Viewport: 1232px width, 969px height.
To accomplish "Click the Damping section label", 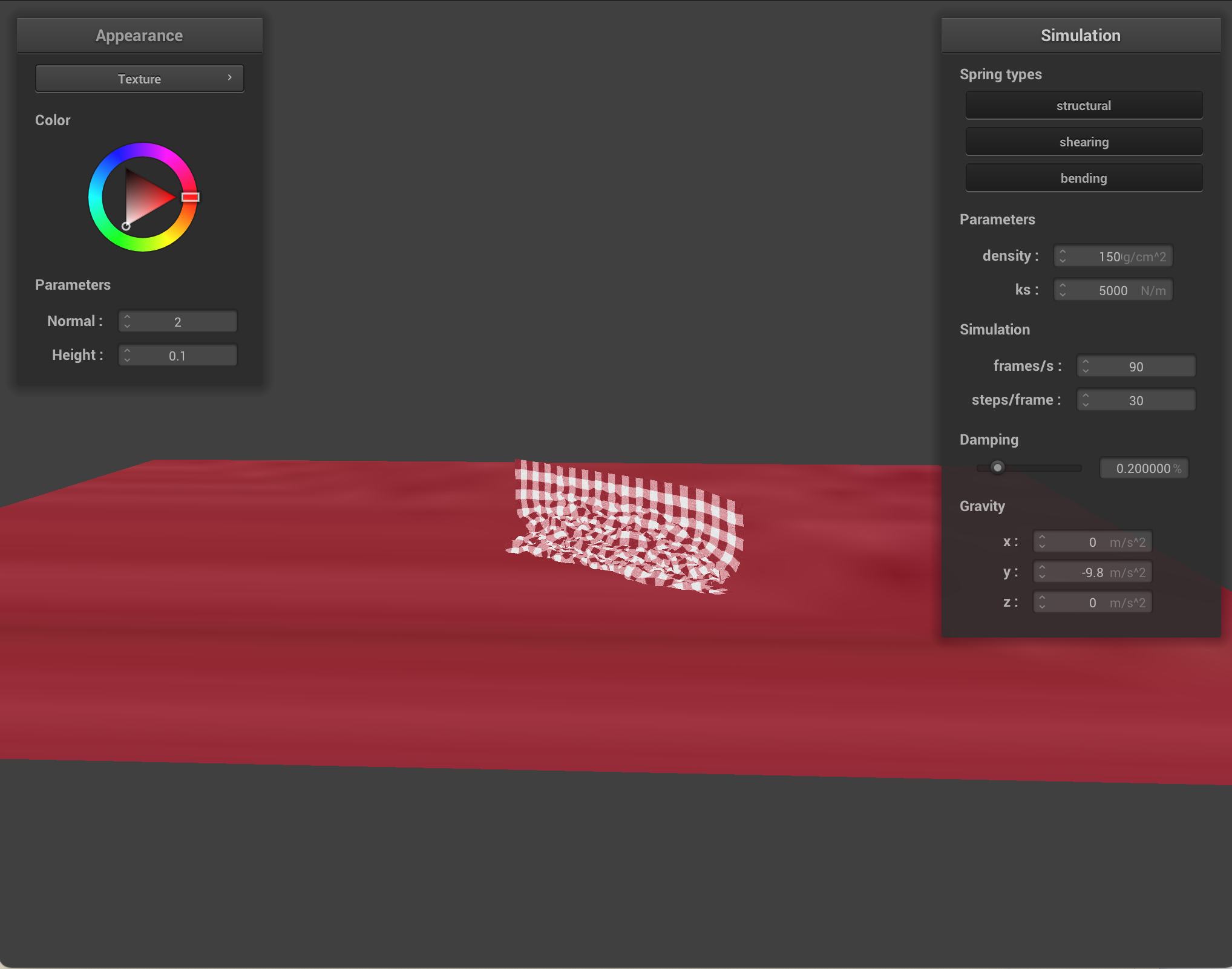I will click(989, 440).
